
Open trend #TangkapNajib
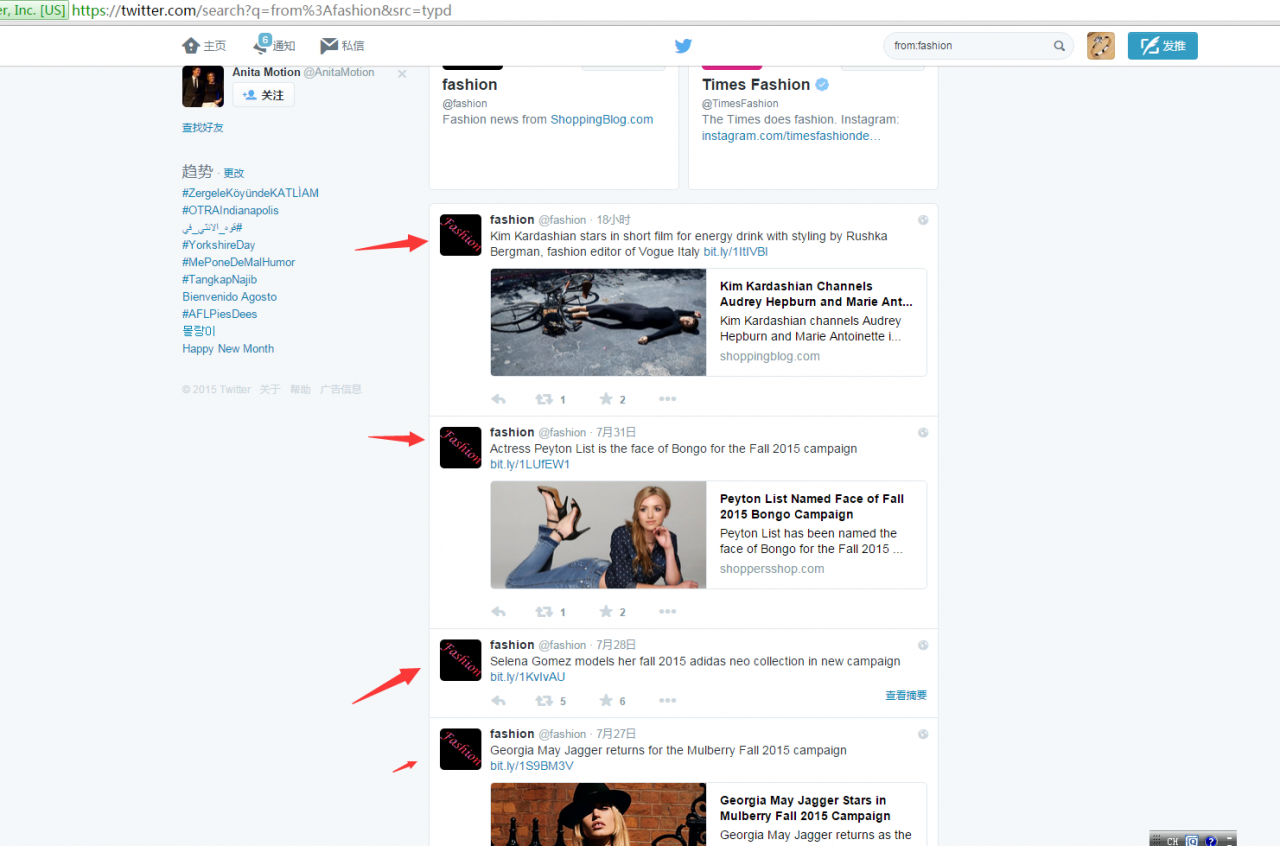coord(219,280)
